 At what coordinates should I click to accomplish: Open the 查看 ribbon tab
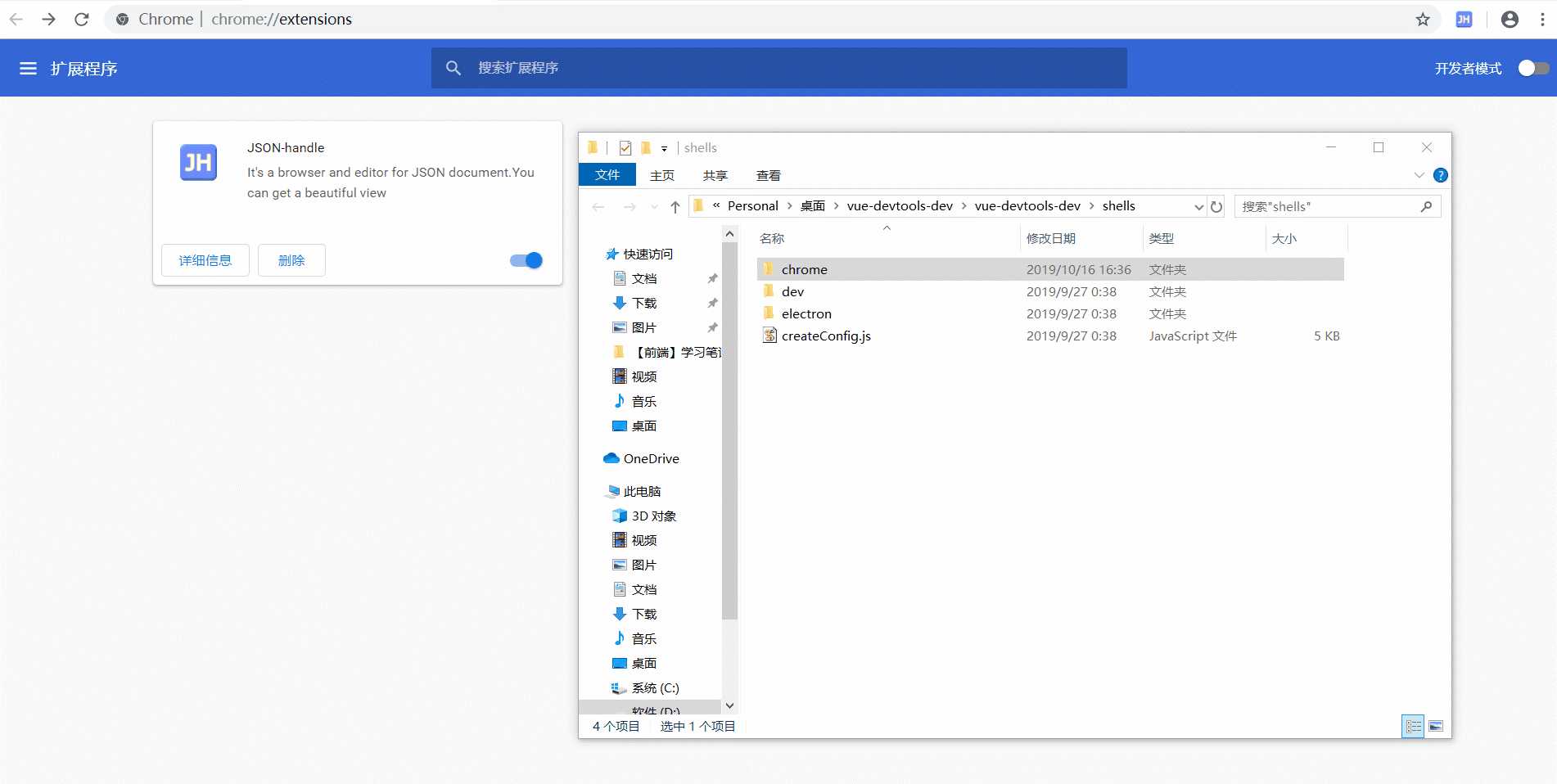(x=768, y=175)
